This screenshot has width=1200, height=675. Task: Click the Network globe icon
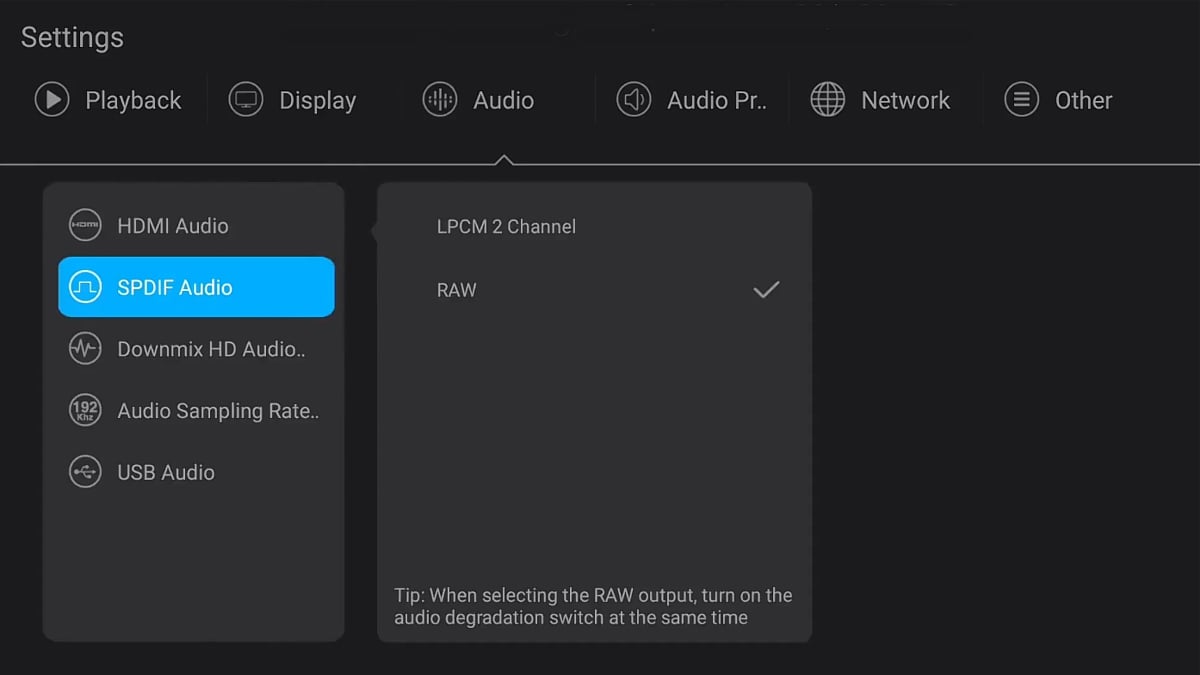(828, 100)
